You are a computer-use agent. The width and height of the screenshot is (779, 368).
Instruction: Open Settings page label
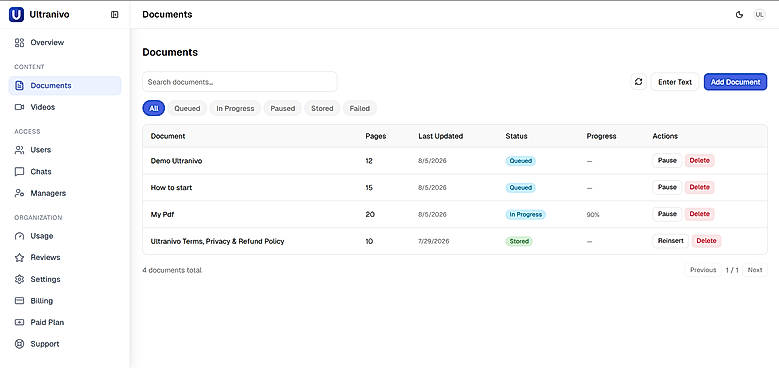[45, 279]
